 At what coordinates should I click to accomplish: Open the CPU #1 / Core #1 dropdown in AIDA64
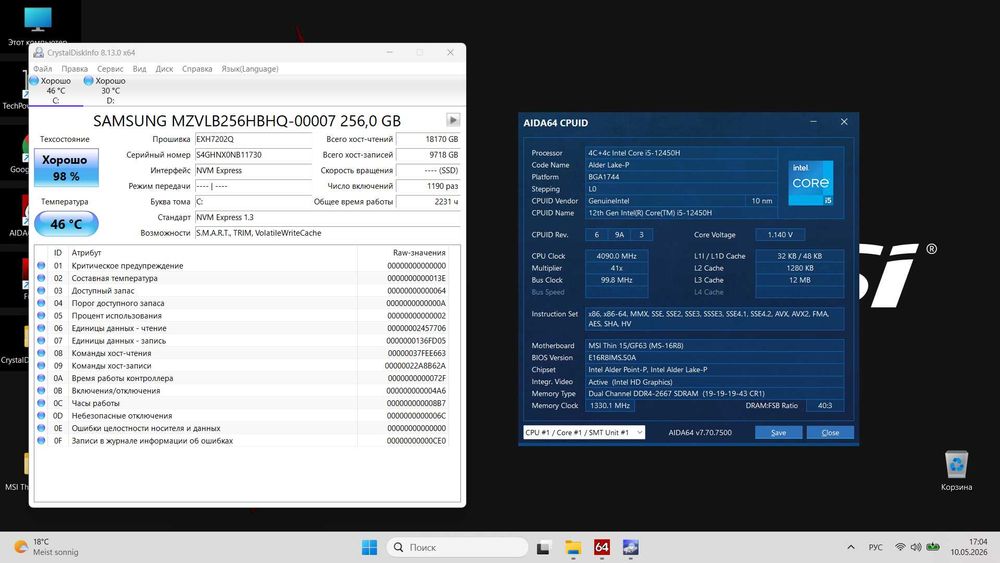coord(584,432)
